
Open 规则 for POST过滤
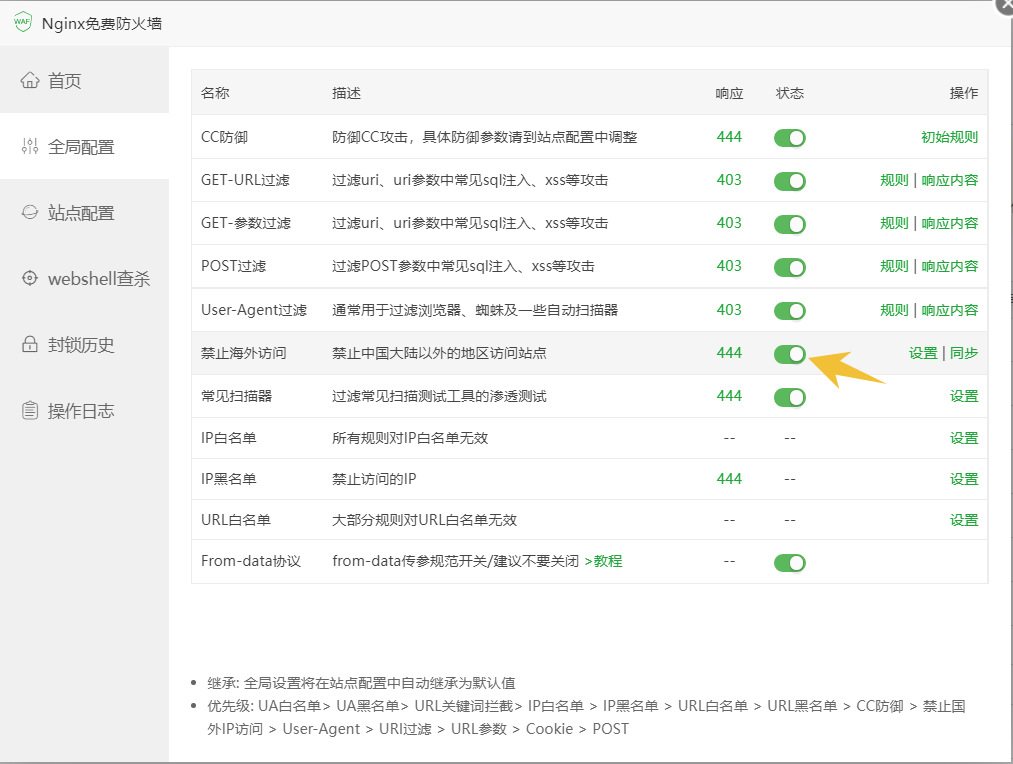(894, 266)
